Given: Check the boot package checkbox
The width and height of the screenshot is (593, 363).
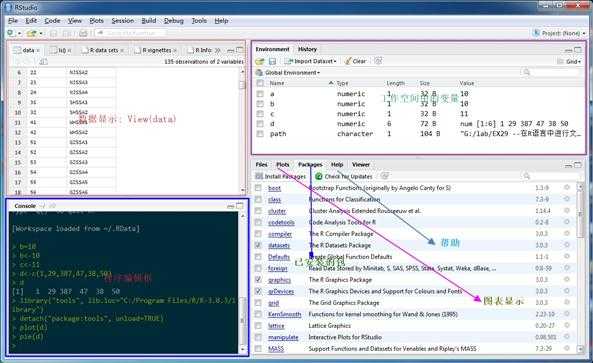Looking at the screenshot, I should pyautogui.click(x=258, y=188).
